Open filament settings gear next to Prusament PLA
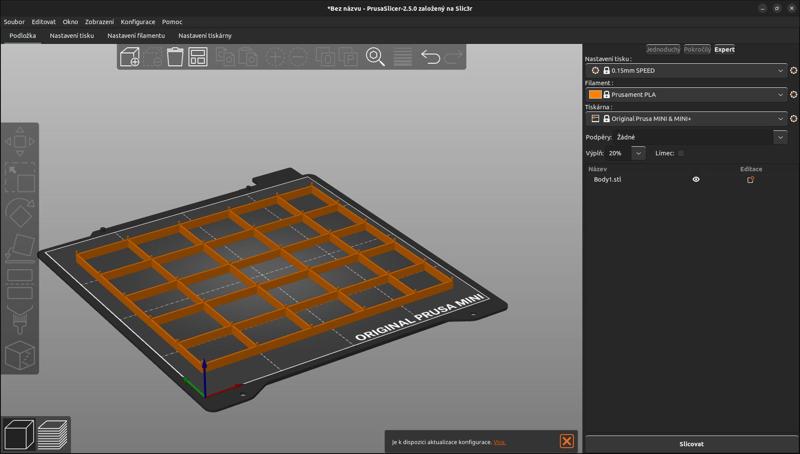 coord(794,95)
